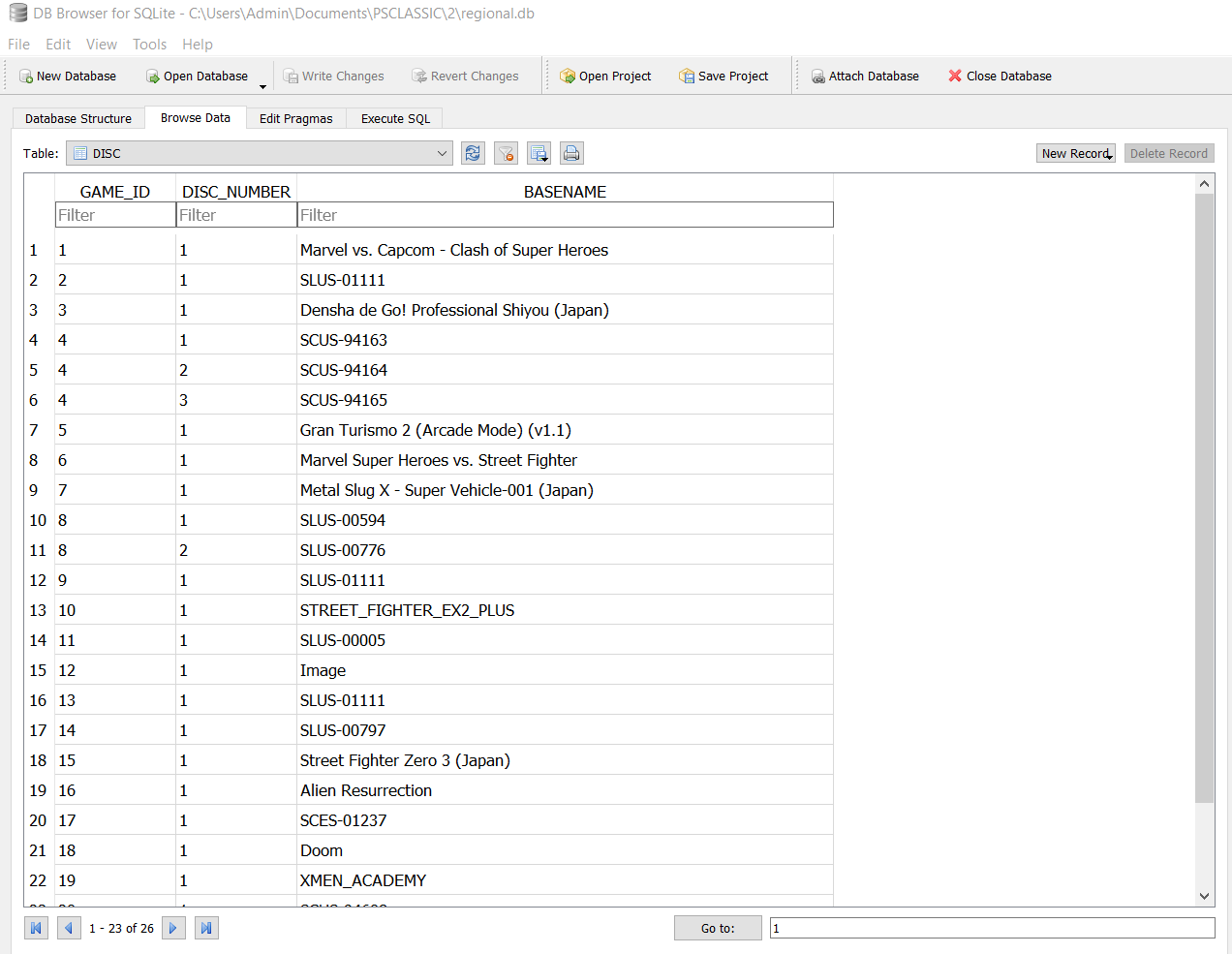Image resolution: width=1232 pixels, height=954 pixels.
Task: Select the SLUS-00776 cell
Action: (x=565, y=550)
